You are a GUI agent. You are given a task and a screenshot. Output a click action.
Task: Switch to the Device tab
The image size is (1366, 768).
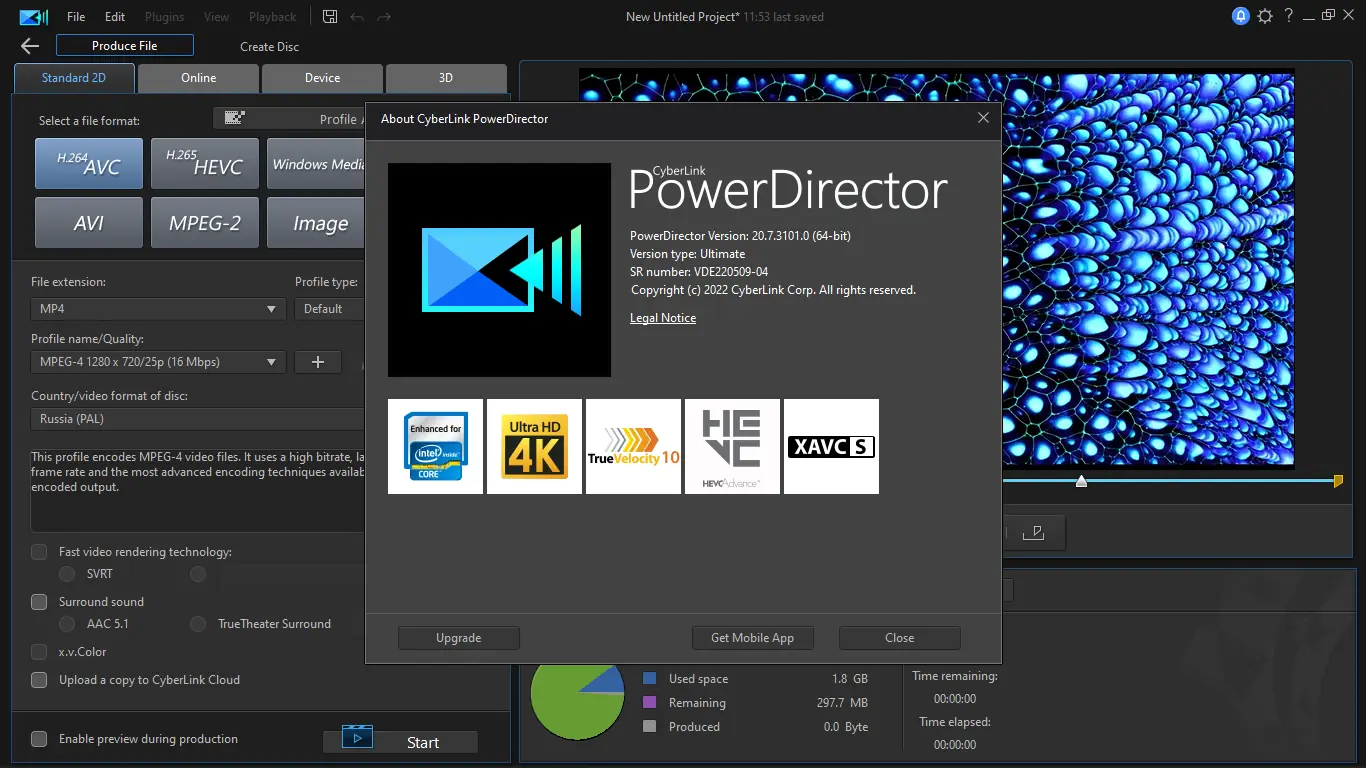322,78
